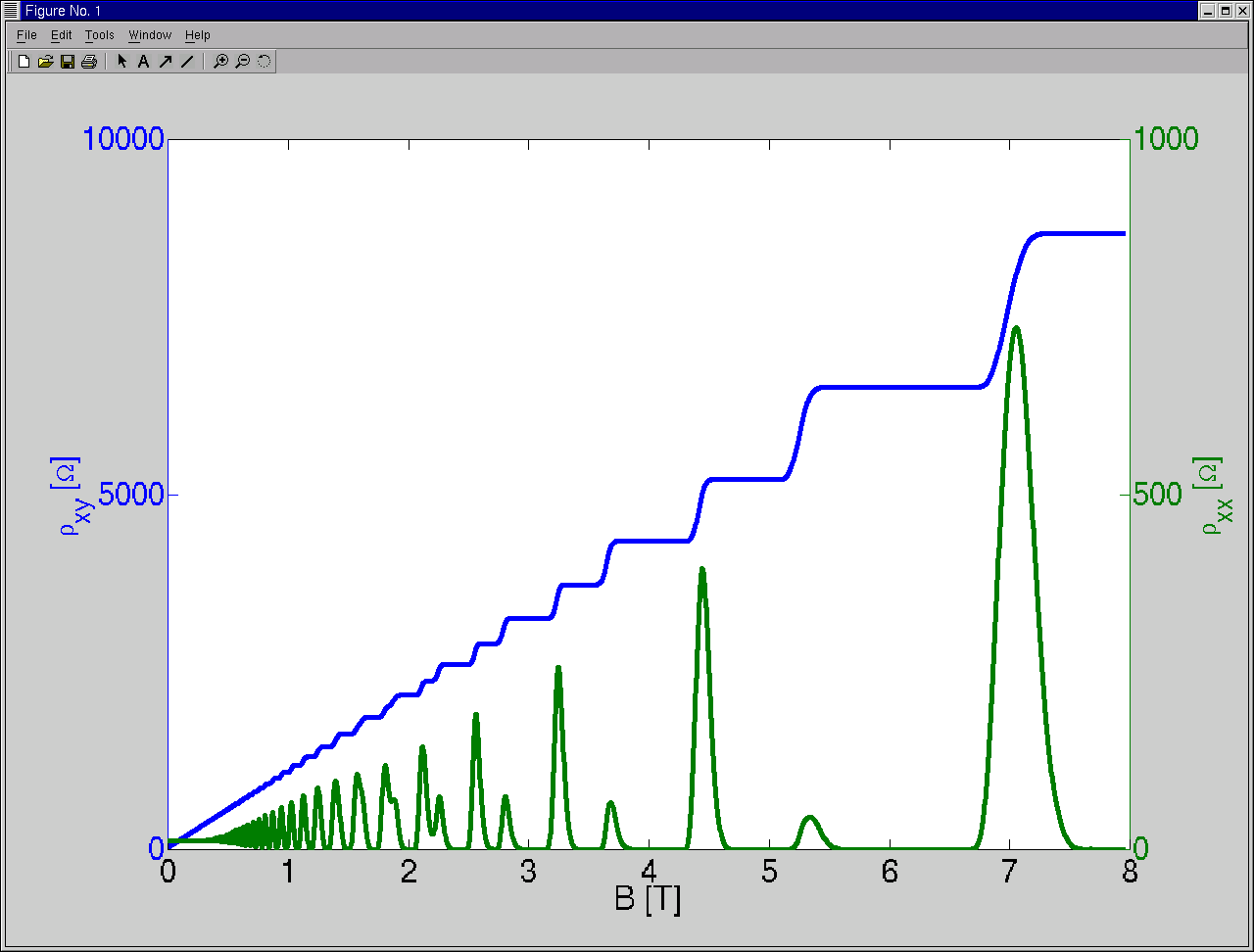Expand the Help menu

[198, 35]
